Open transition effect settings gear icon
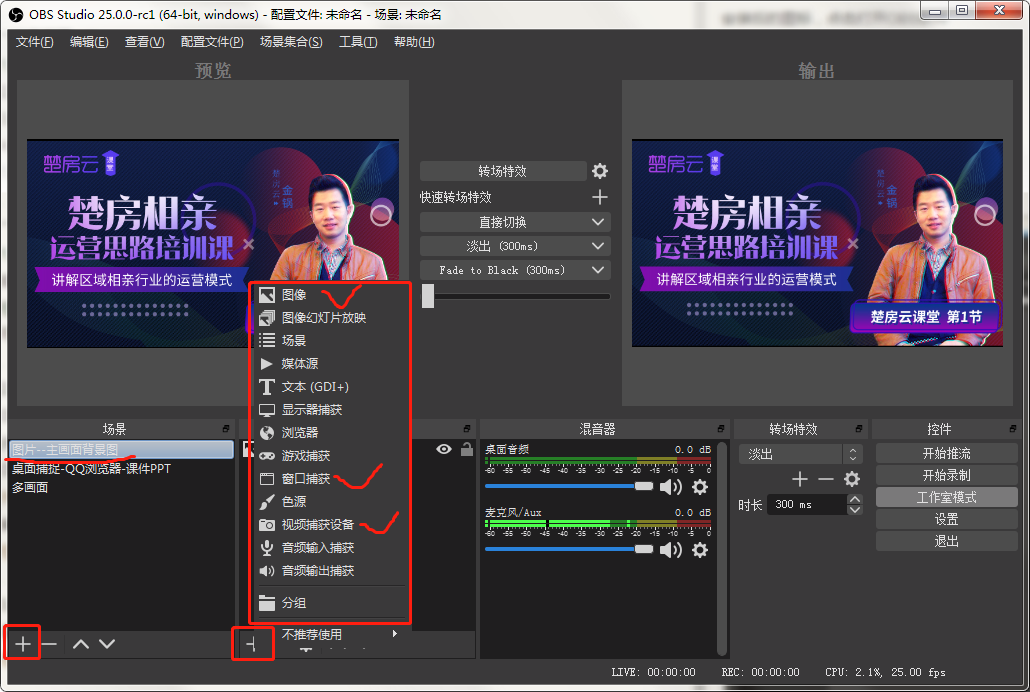Screen dimensions: 1030x692 tap(599, 171)
